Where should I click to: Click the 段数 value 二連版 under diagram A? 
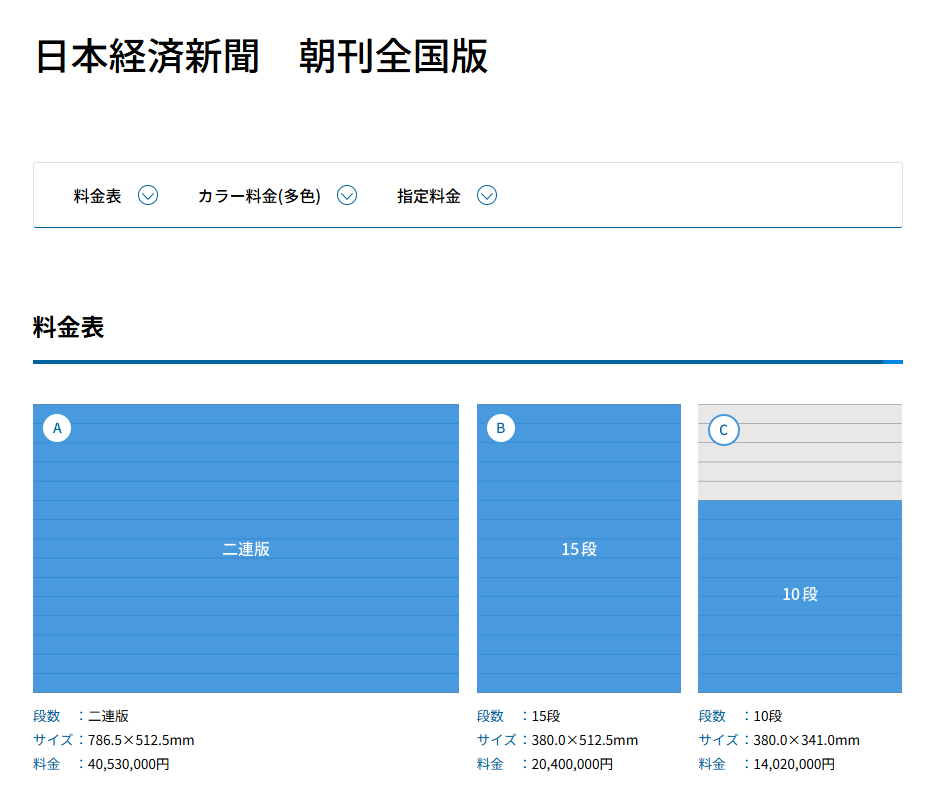pos(109,716)
